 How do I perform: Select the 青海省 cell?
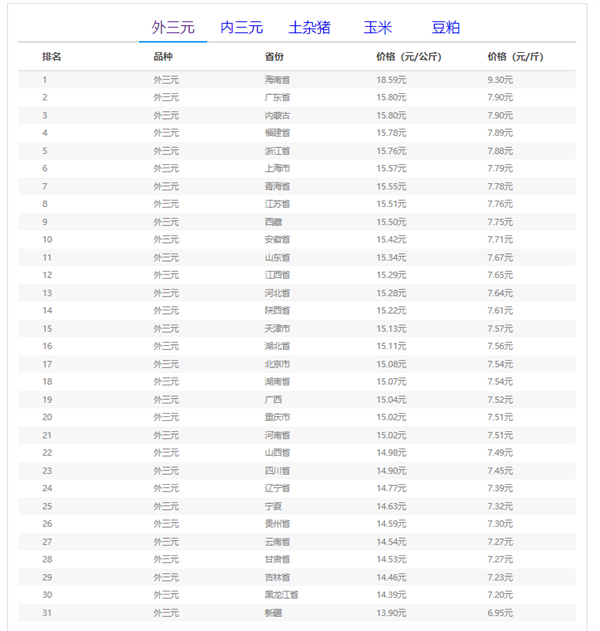[277, 186]
